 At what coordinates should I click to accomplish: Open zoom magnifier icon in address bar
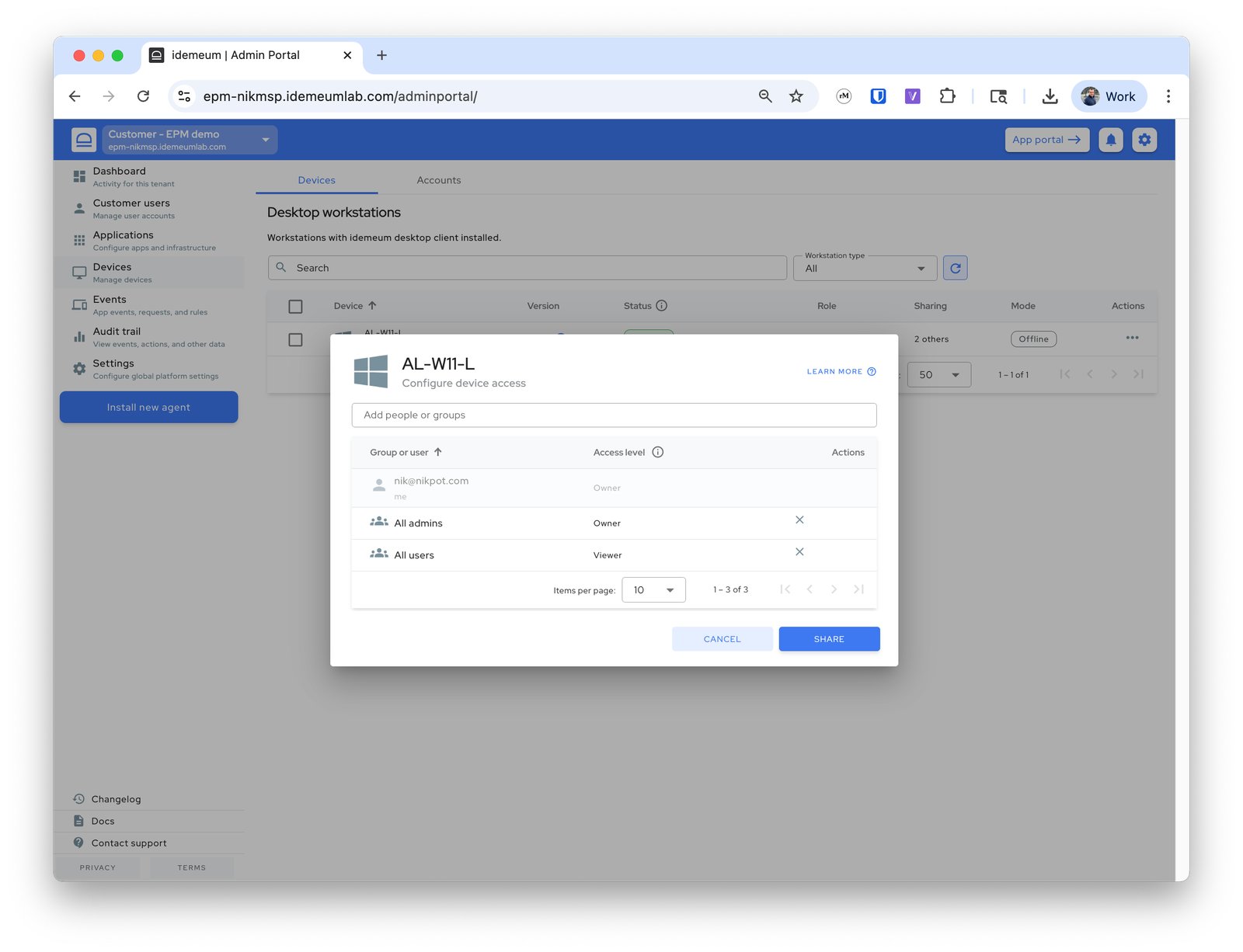pos(765,96)
